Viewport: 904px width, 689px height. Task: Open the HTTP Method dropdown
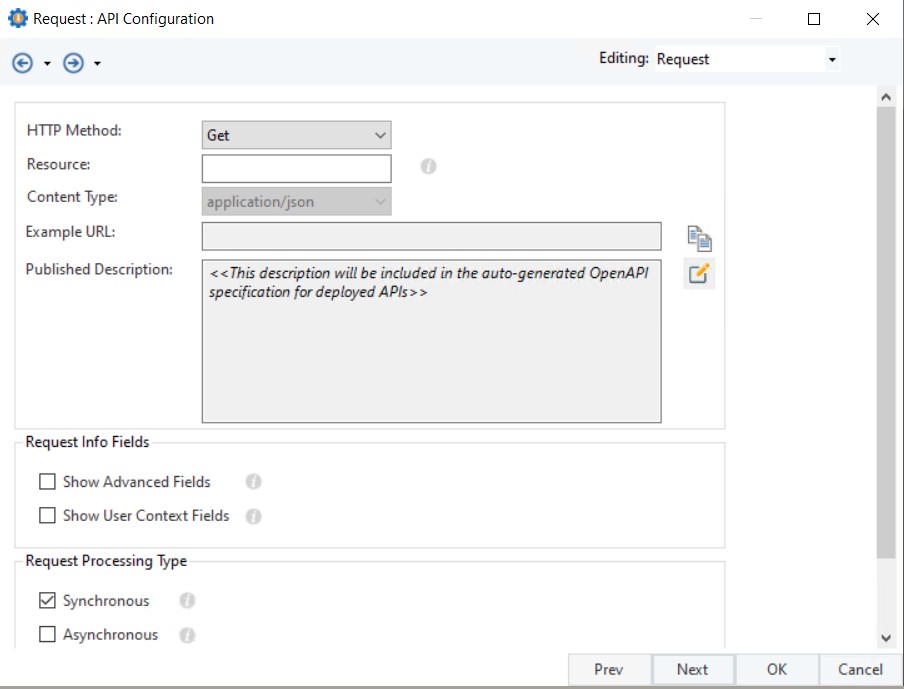(296, 135)
